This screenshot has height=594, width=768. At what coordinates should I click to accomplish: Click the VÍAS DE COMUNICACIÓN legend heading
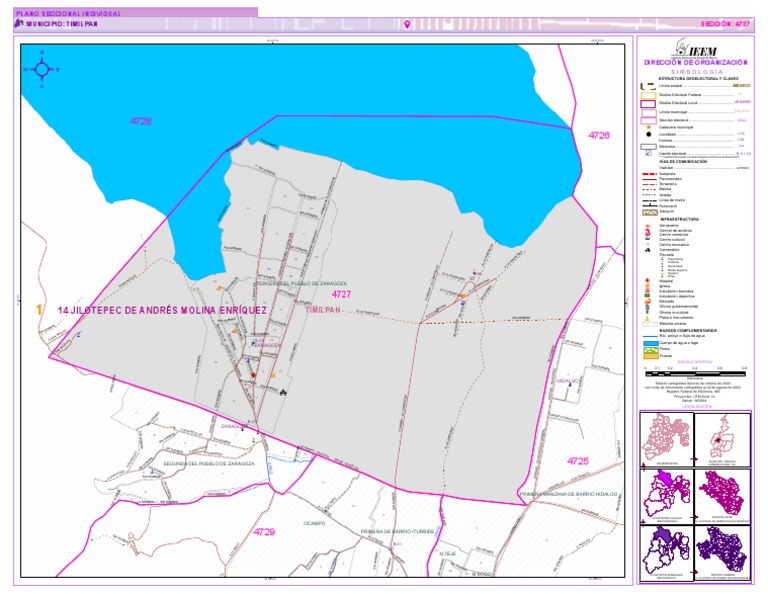click(x=683, y=162)
